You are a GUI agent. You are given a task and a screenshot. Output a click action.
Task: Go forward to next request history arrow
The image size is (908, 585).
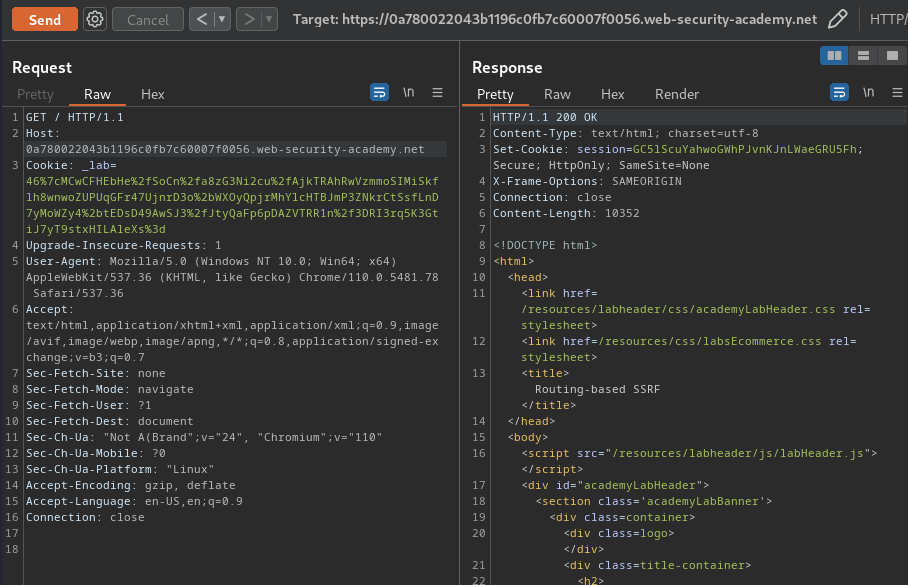(249, 19)
